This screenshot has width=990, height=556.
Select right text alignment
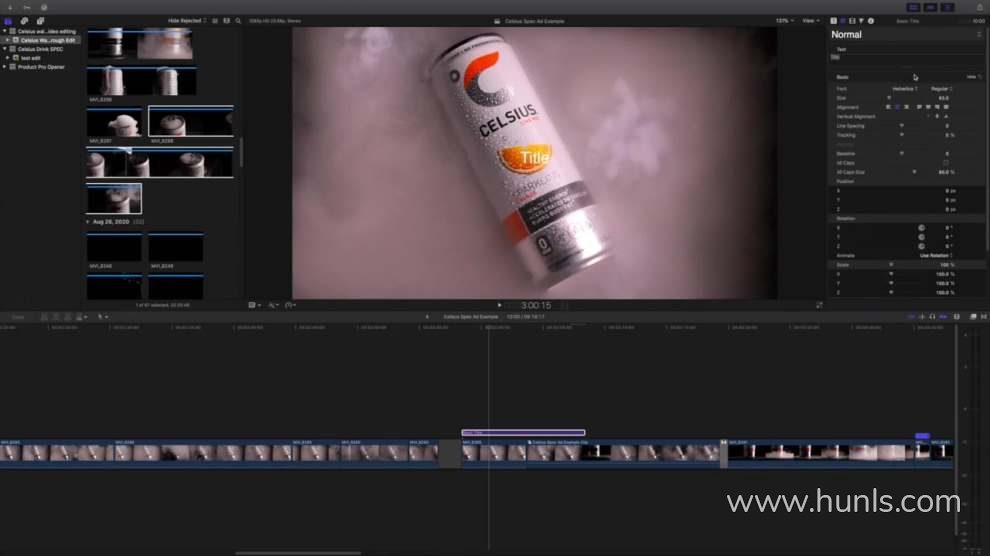[907, 107]
